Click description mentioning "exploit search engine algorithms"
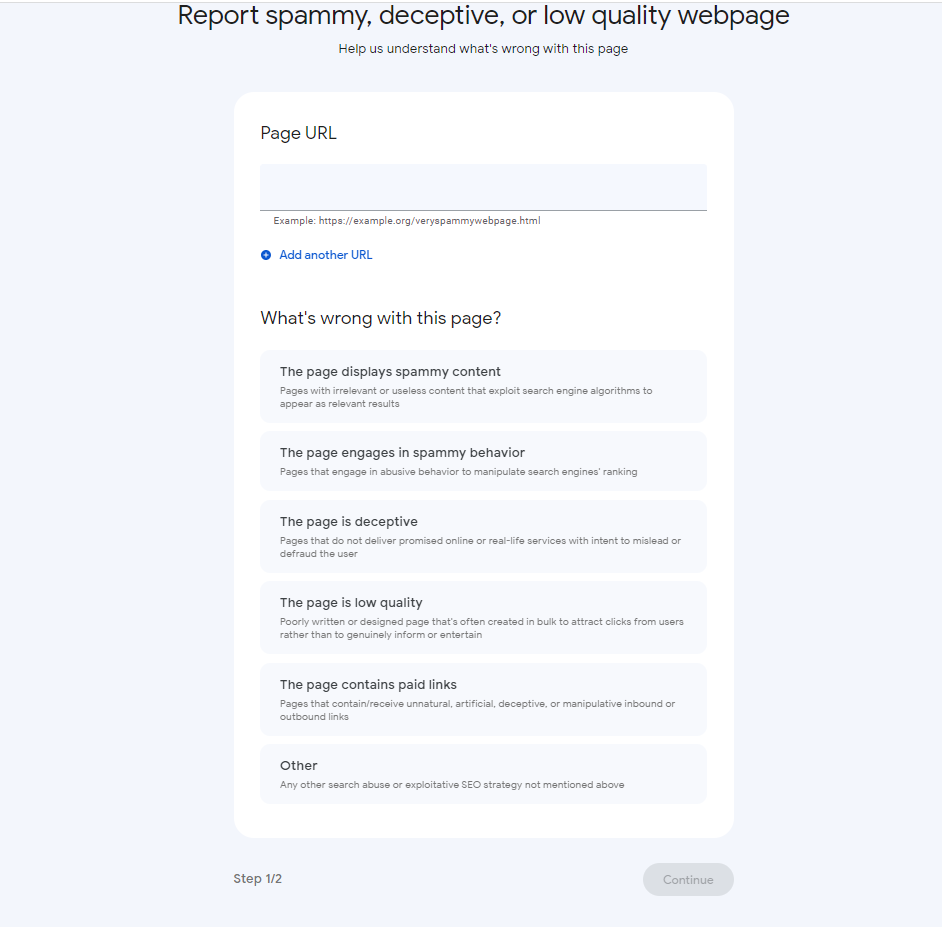Screen dimensions: 942x927 [466, 397]
